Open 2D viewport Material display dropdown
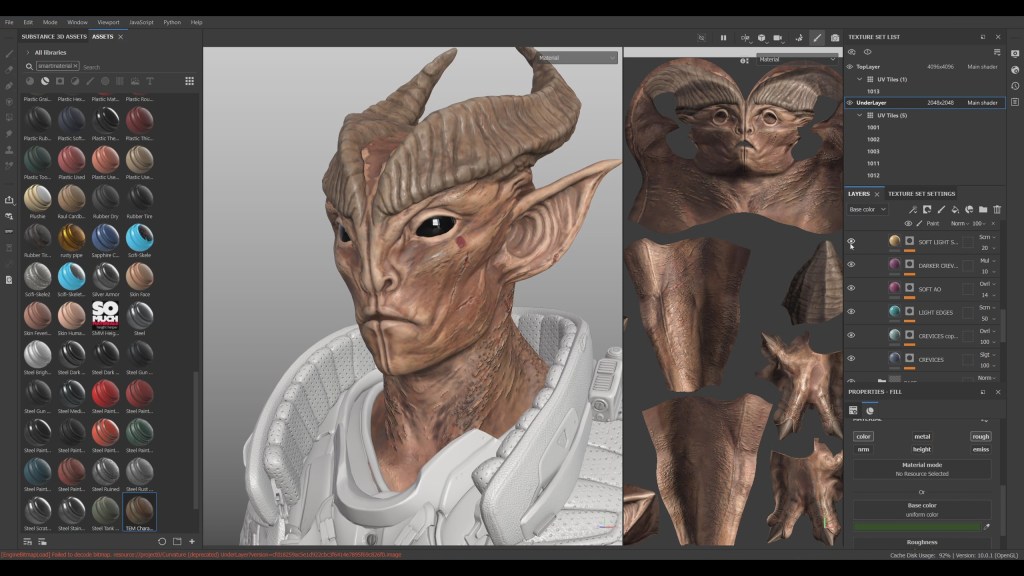This screenshot has width=1024, height=576. [x=797, y=59]
